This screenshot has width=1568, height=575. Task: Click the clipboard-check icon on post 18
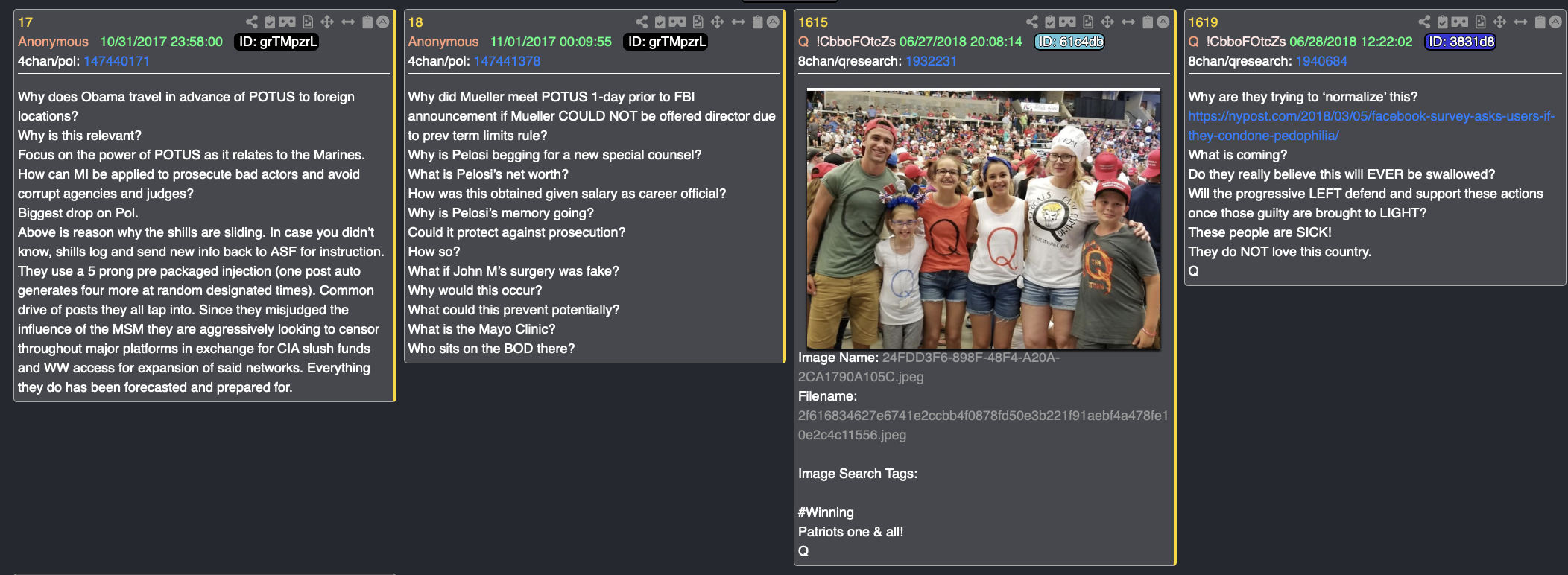pyautogui.click(x=660, y=22)
